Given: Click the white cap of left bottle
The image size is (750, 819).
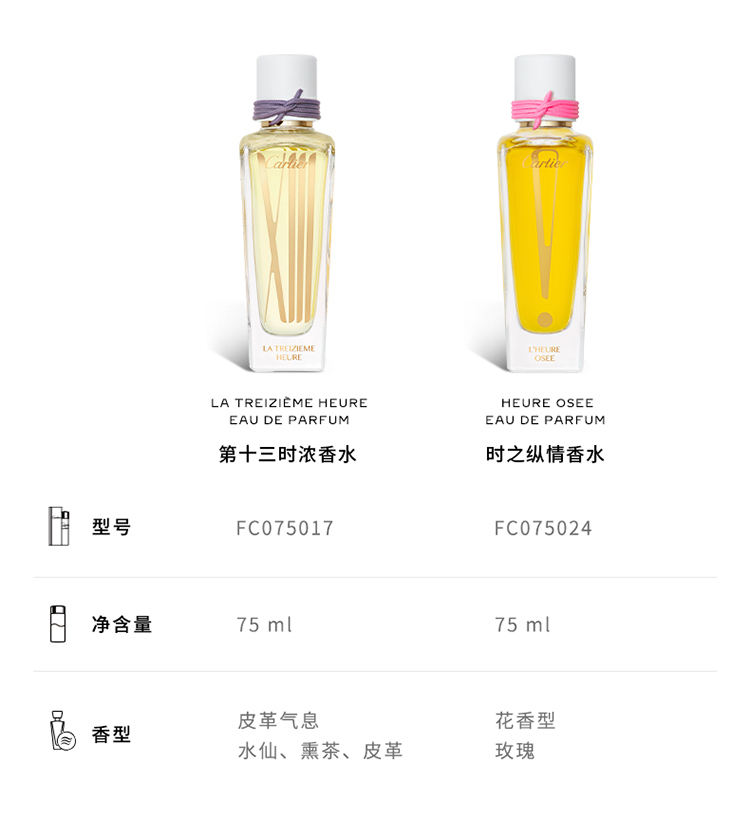Looking at the screenshot, I should [287, 76].
